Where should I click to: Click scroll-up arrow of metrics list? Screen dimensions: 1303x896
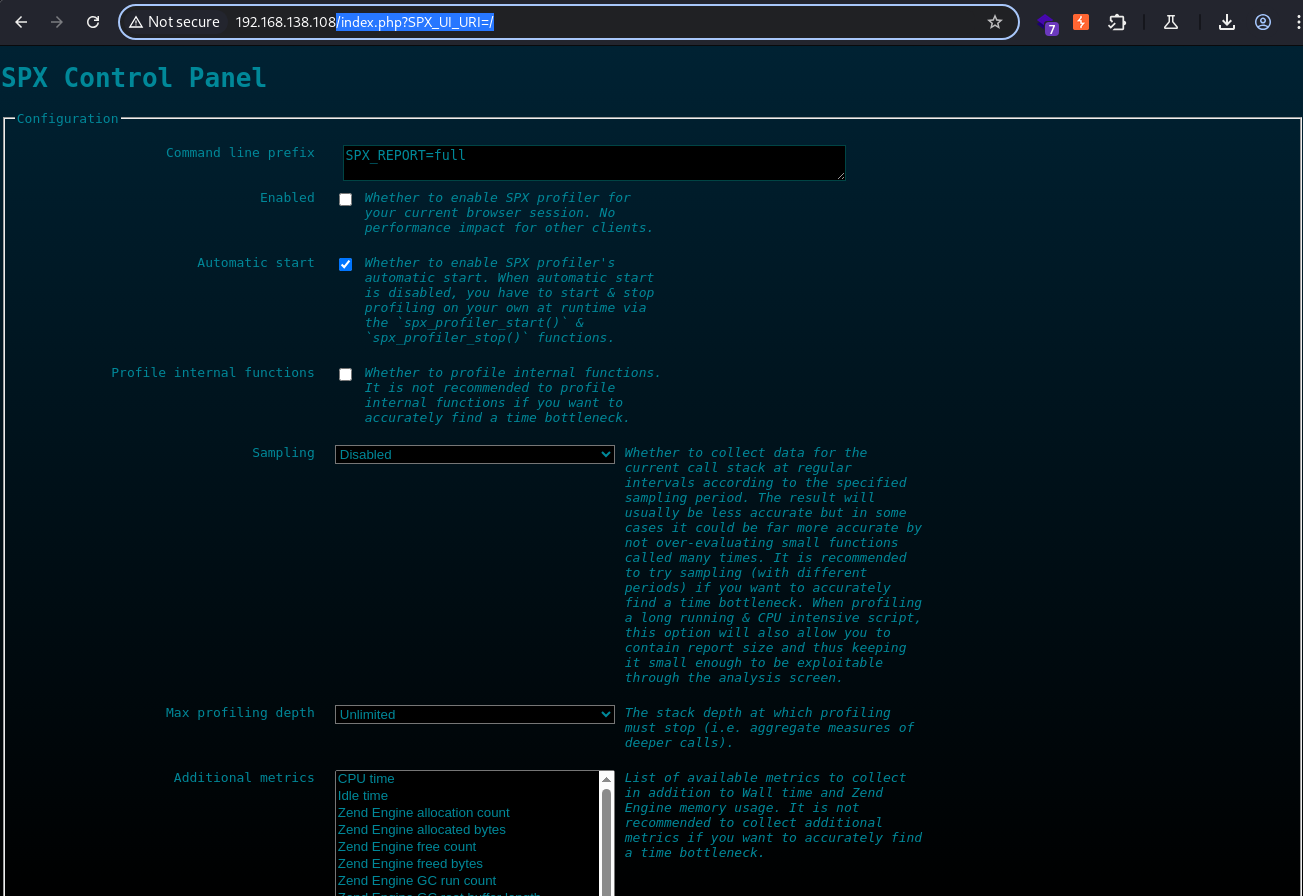(606, 778)
